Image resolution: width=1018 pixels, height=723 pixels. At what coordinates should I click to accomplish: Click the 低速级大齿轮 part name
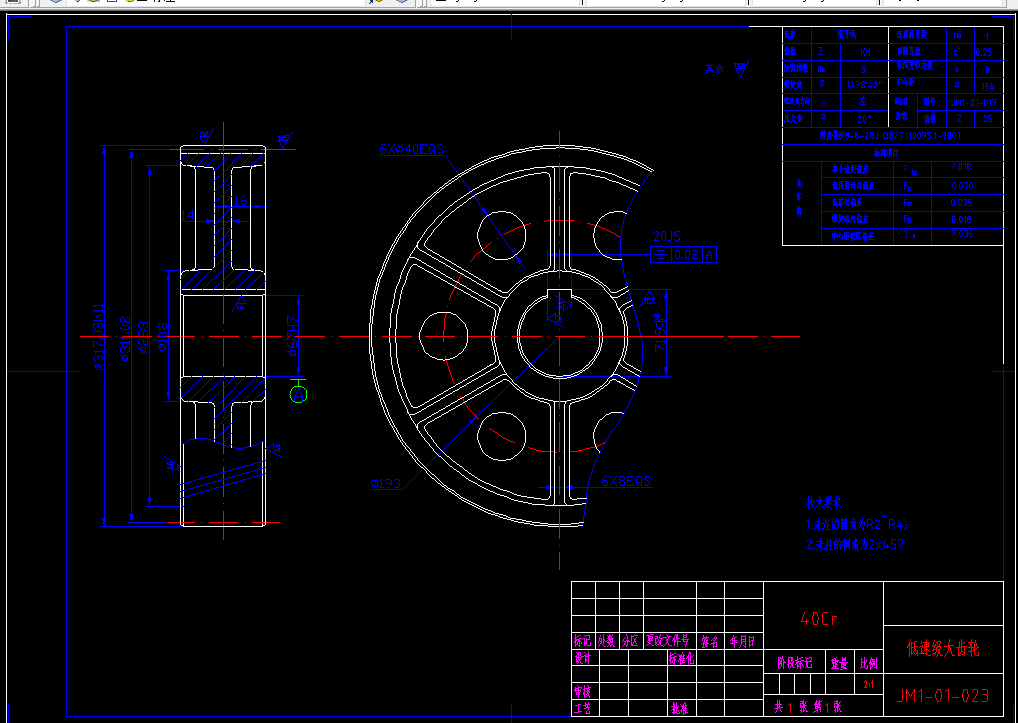click(943, 648)
